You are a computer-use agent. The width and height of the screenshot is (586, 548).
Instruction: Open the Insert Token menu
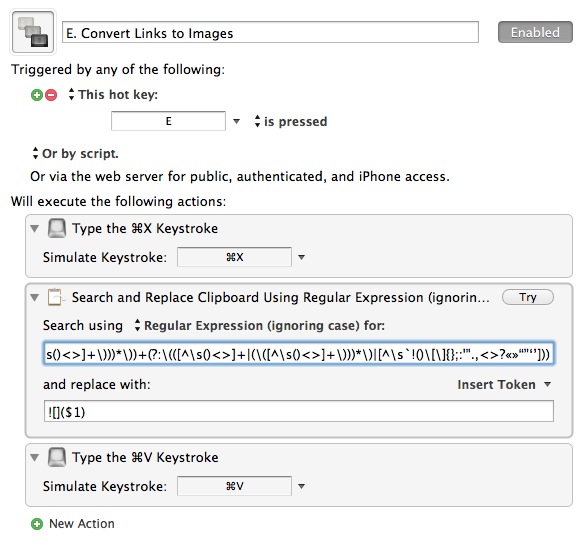pyautogui.click(x=504, y=385)
